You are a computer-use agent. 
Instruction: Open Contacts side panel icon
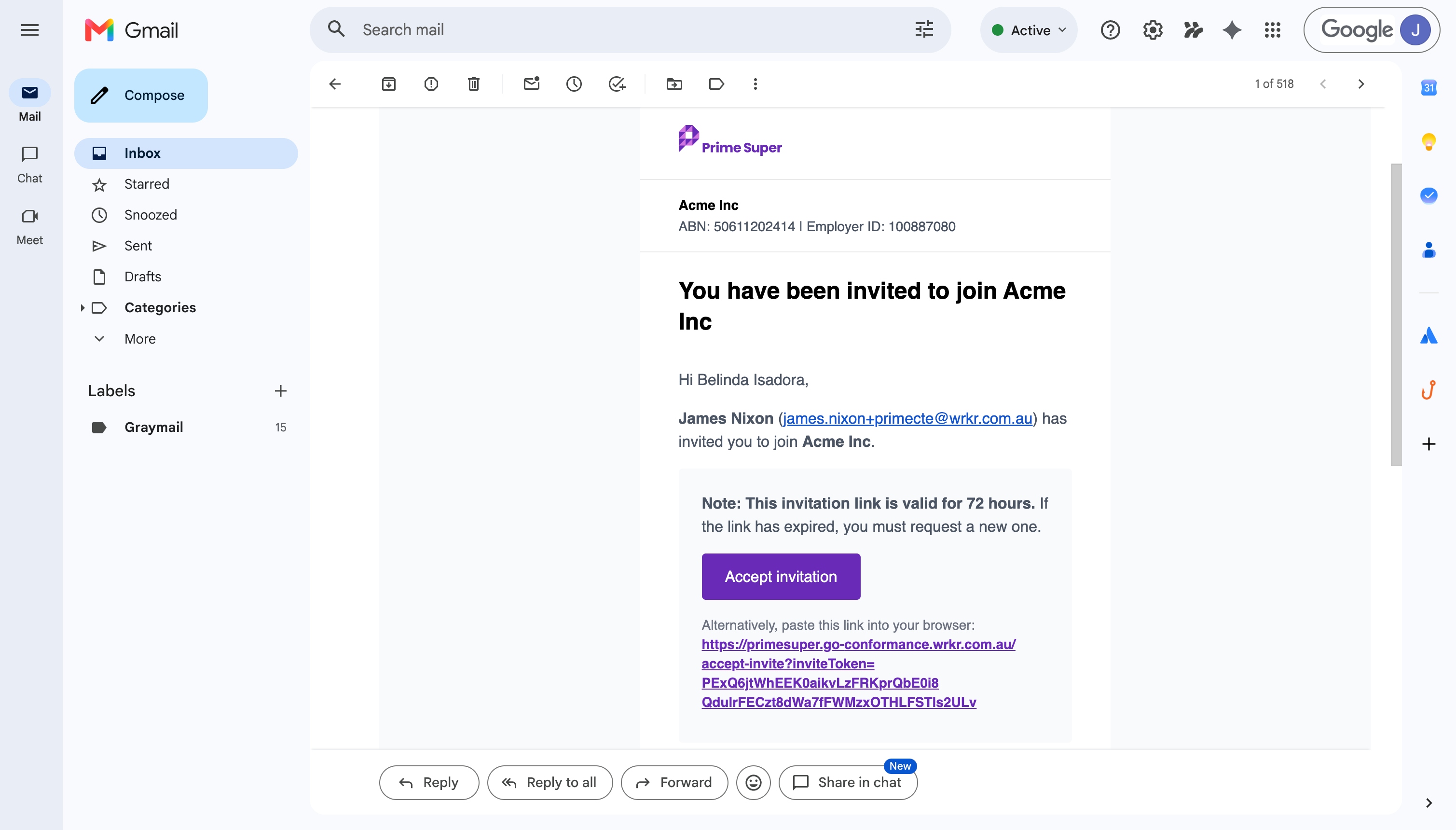click(1428, 249)
